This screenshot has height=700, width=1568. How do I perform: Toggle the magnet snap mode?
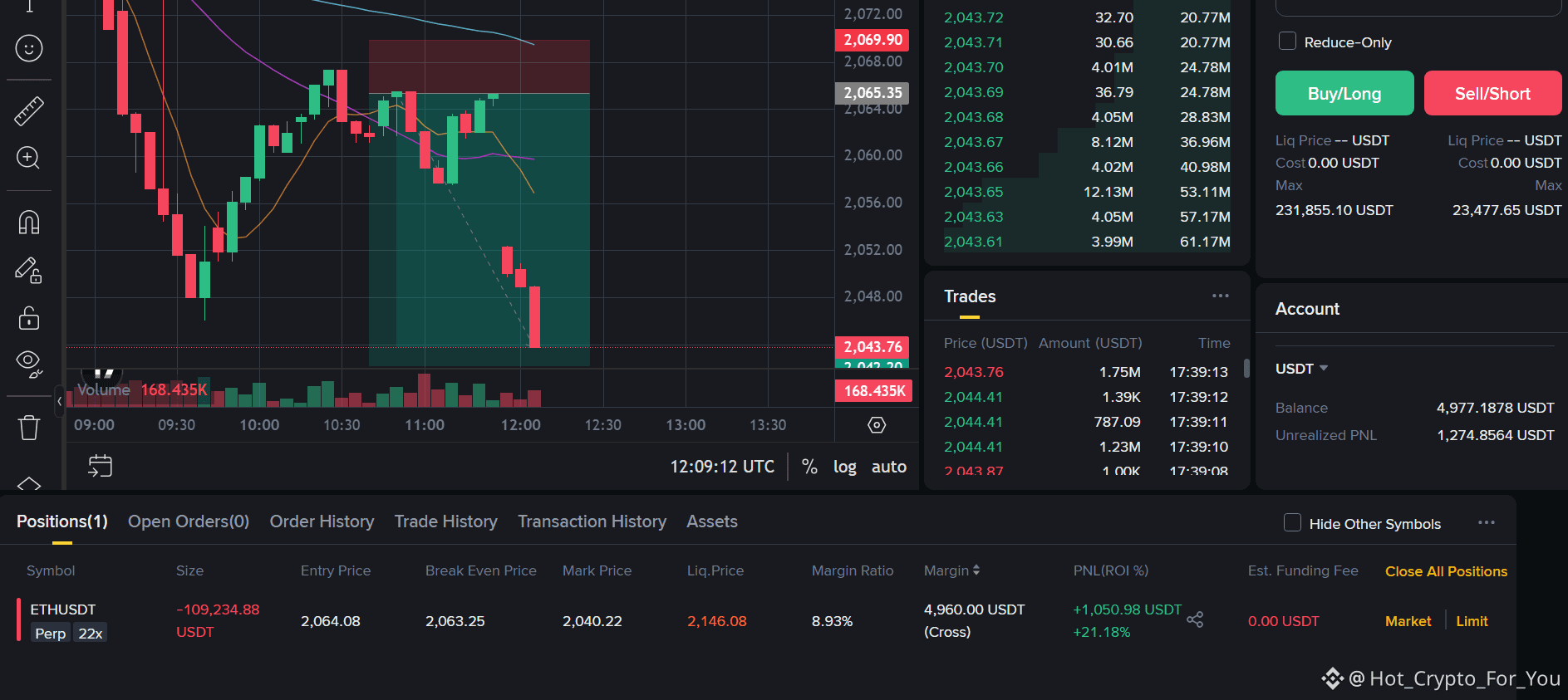click(29, 222)
